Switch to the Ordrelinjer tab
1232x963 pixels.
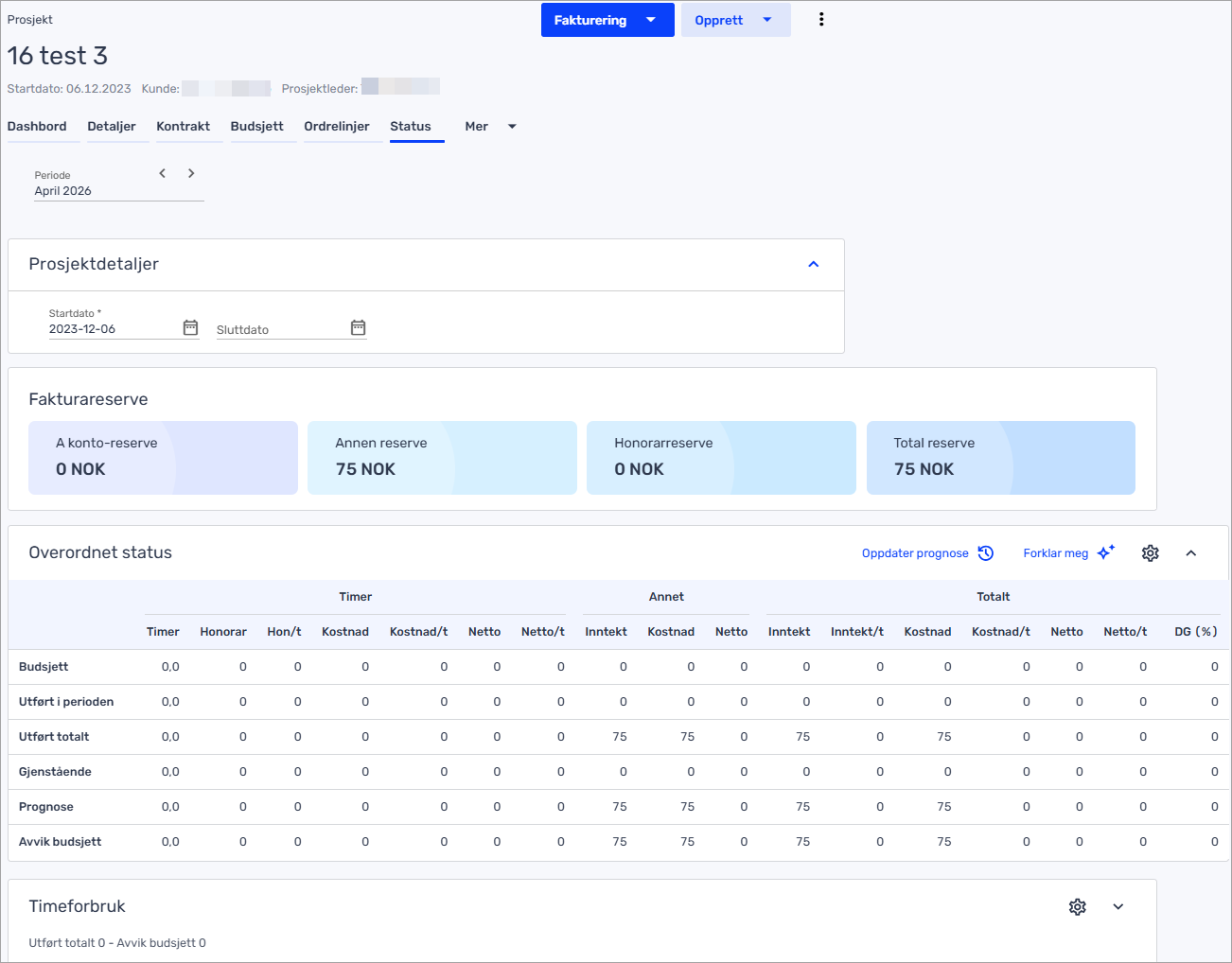pyautogui.click(x=336, y=127)
